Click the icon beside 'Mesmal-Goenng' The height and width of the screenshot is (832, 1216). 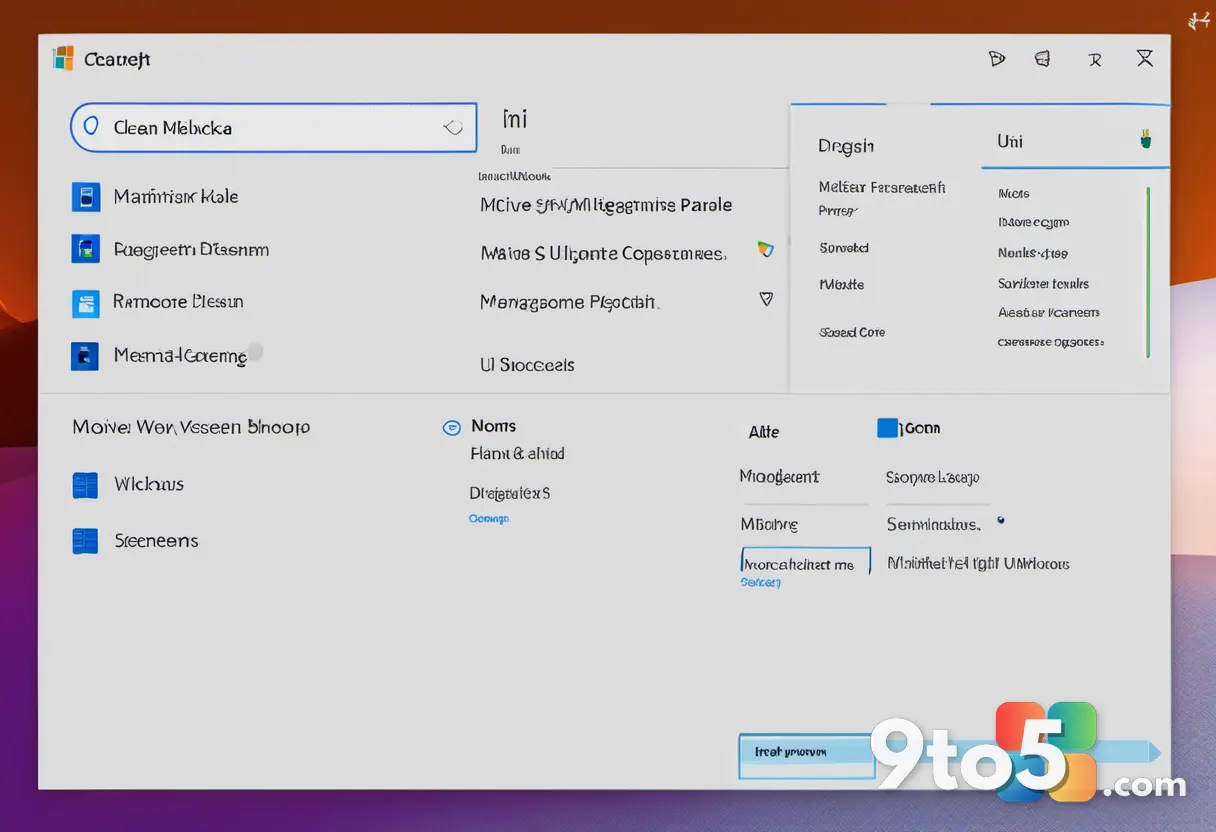pyautogui.click(x=85, y=356)
